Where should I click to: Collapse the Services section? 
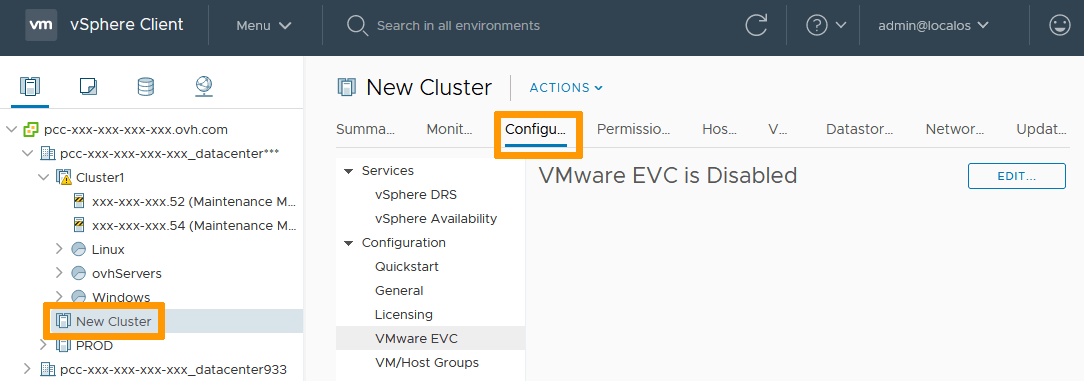(348, 171)
